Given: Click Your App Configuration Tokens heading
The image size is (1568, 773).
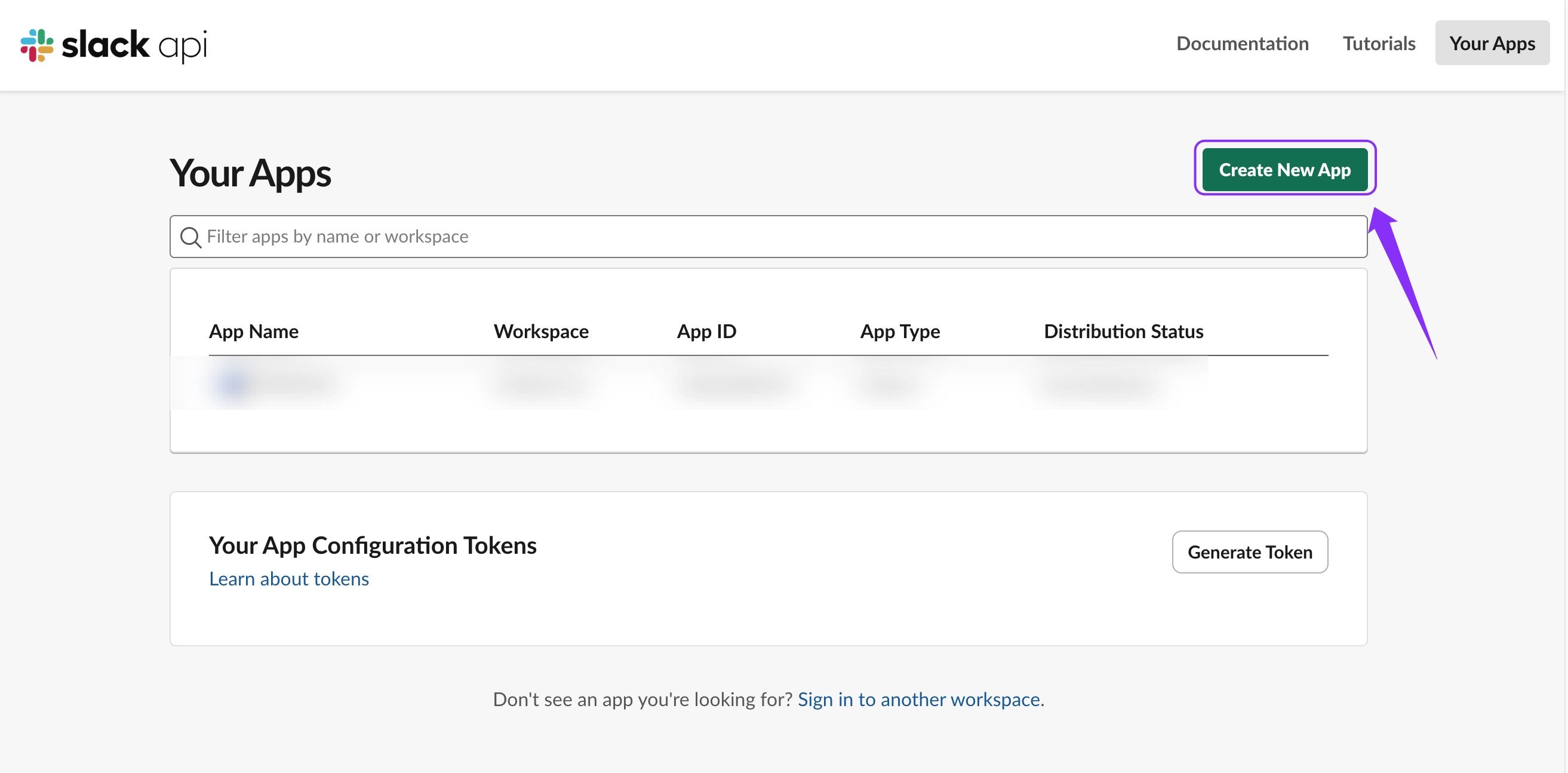Looking at the screenshot, I should (x=372, y=545).
